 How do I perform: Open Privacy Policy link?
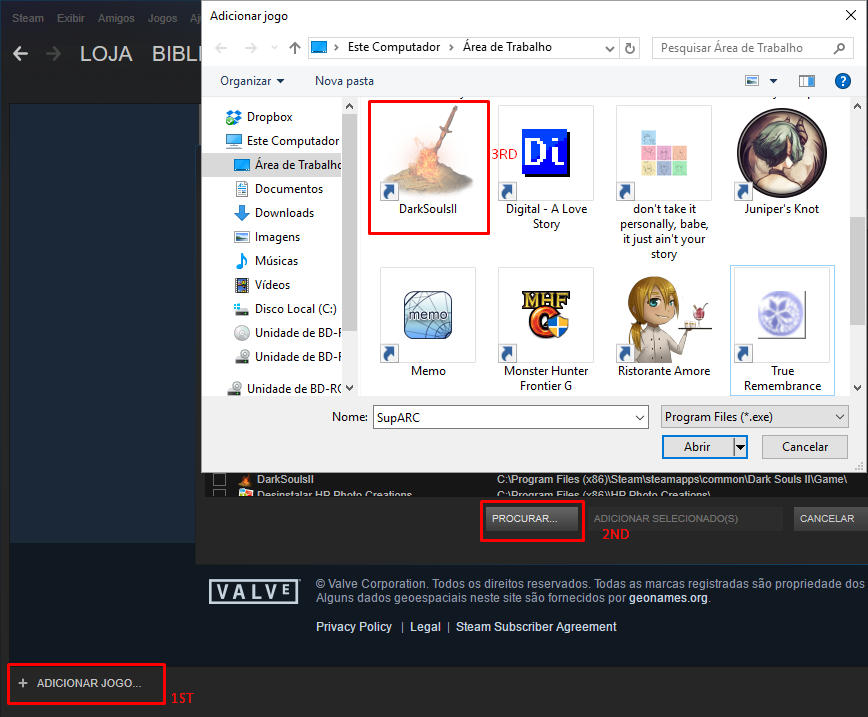354,627
